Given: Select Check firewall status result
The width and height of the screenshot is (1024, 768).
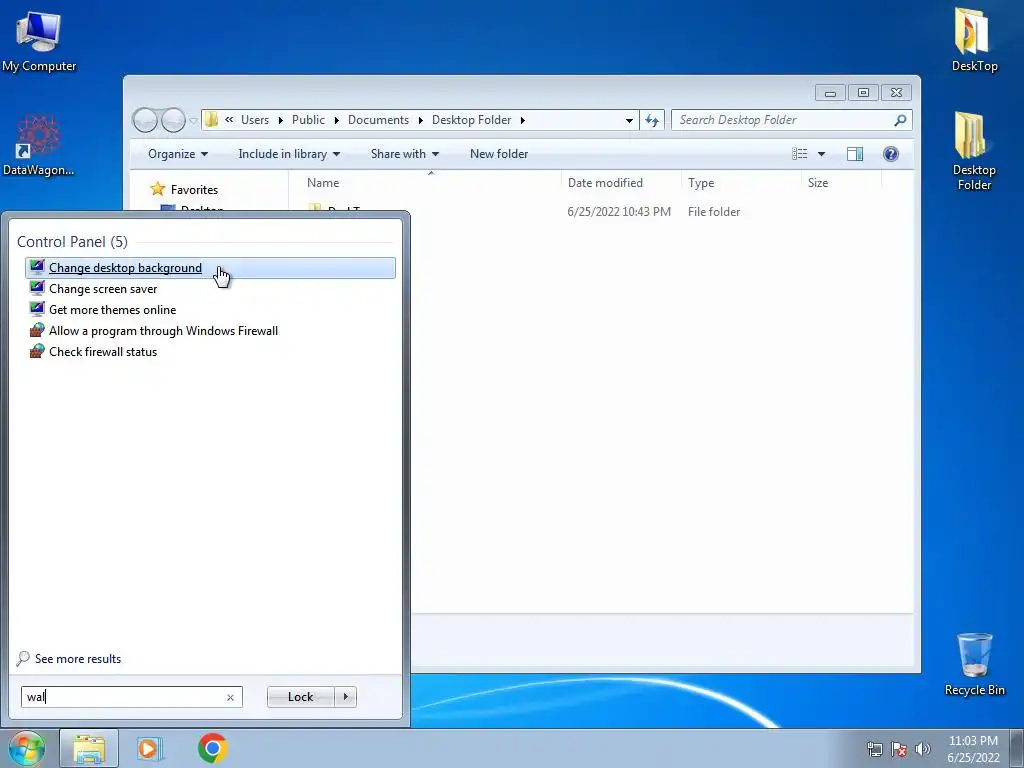Looking at the screenshot, I should tap(210, 351).
